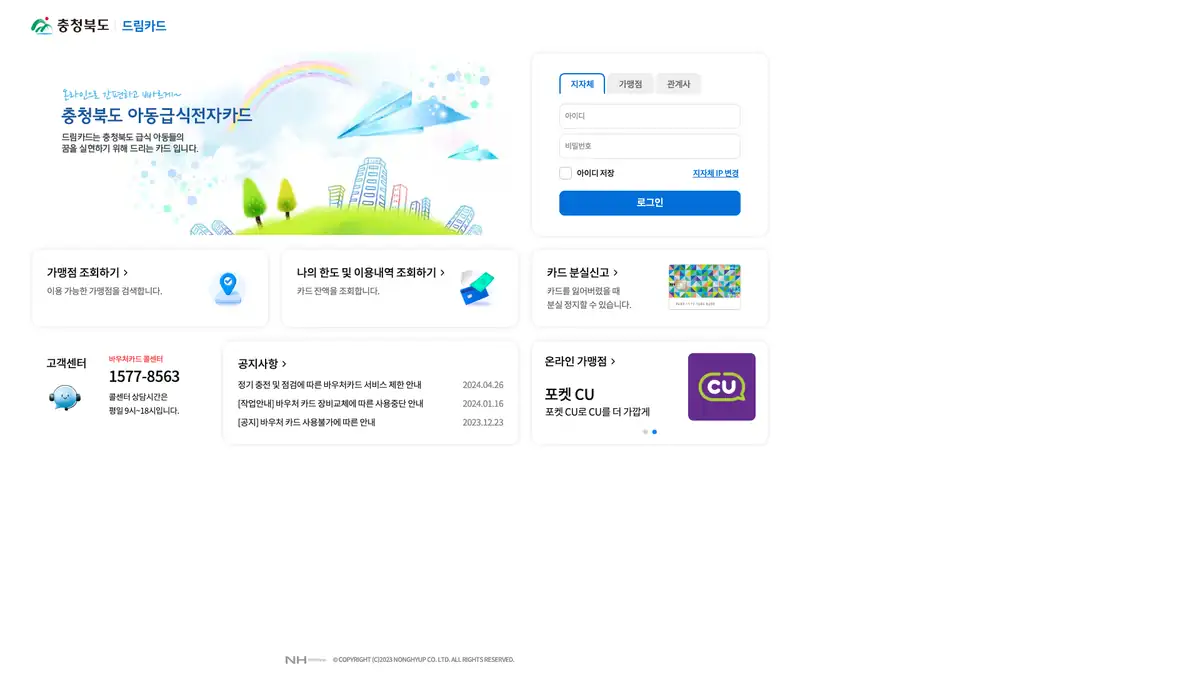Click the colorful lost card image
This screenshot has height=675, width=1200.
[x=704, y=287]
